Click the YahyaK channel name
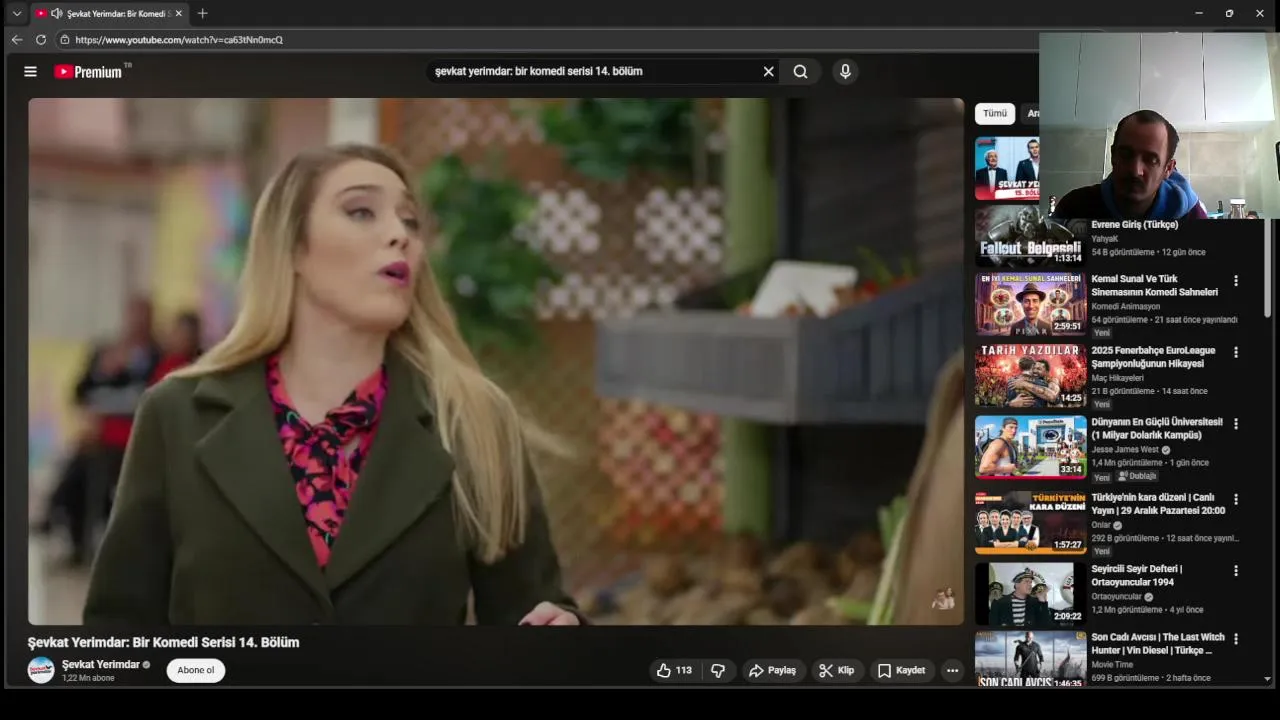Viewport: 1280px width, 720px height. [1105, 239]
